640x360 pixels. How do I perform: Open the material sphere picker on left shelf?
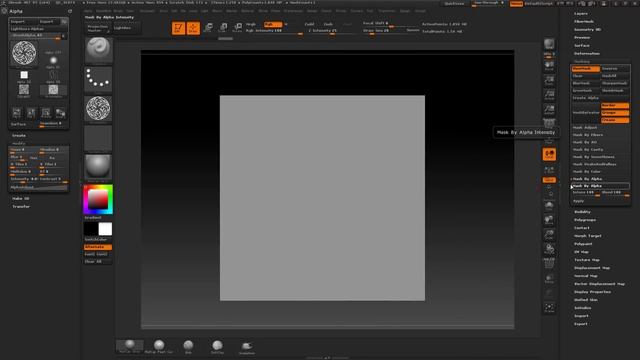[x=98, y=167]
